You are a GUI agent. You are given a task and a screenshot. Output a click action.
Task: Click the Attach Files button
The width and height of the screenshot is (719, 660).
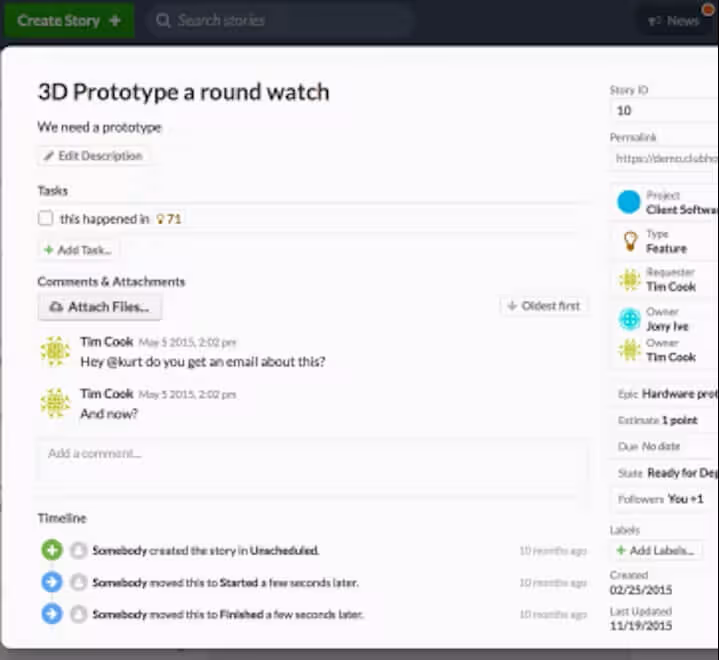click(100, 306)
